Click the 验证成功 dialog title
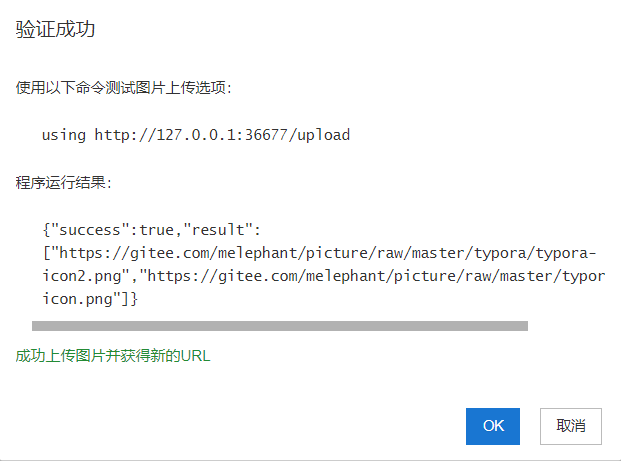 pyautogui.click(x=55, y=29)
